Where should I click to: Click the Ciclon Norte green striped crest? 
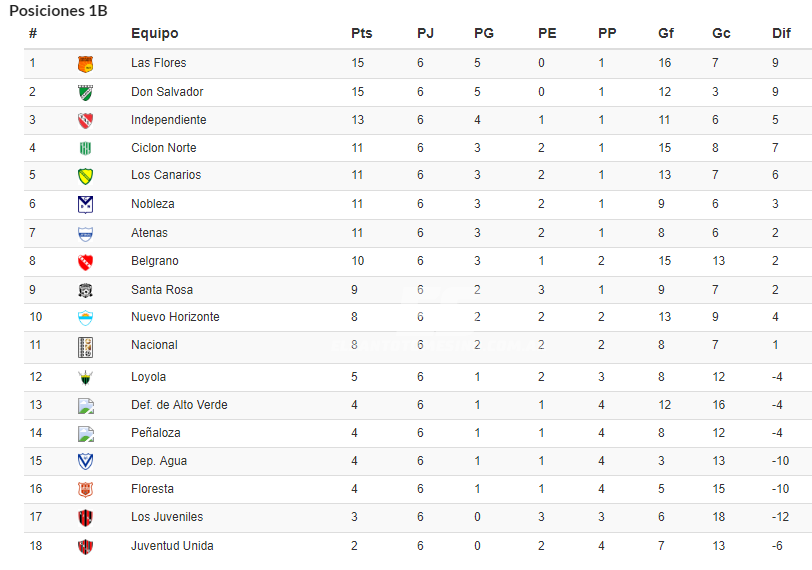[85, 149]
